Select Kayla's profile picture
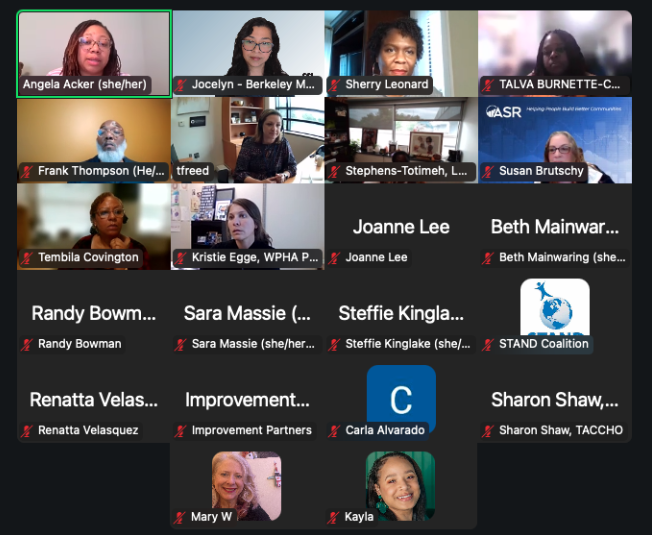This screenshot has height=535, width=652. [x=400, y=486]
